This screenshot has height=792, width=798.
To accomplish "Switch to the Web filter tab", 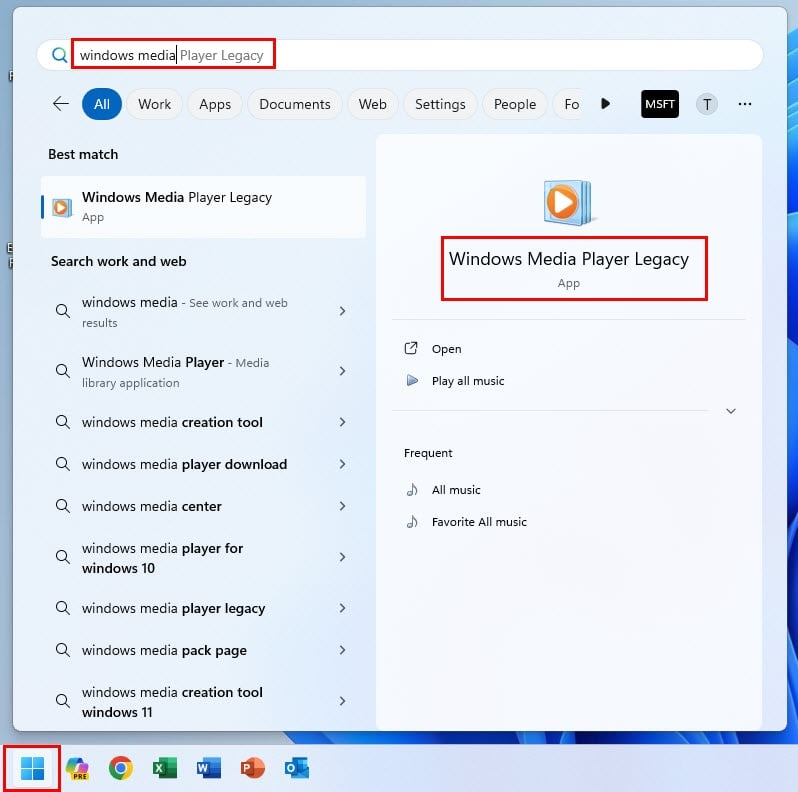I will pyautogui.click(x=373, y=104).
